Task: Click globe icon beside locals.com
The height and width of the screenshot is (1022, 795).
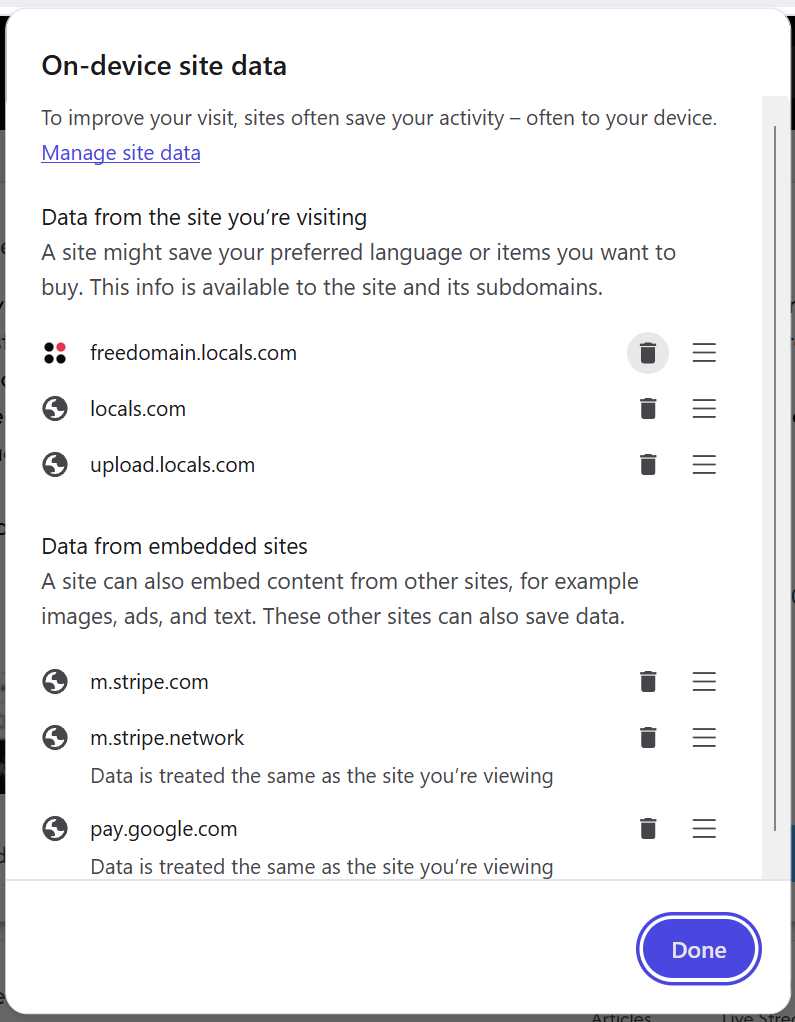Action: coord(55,409)
